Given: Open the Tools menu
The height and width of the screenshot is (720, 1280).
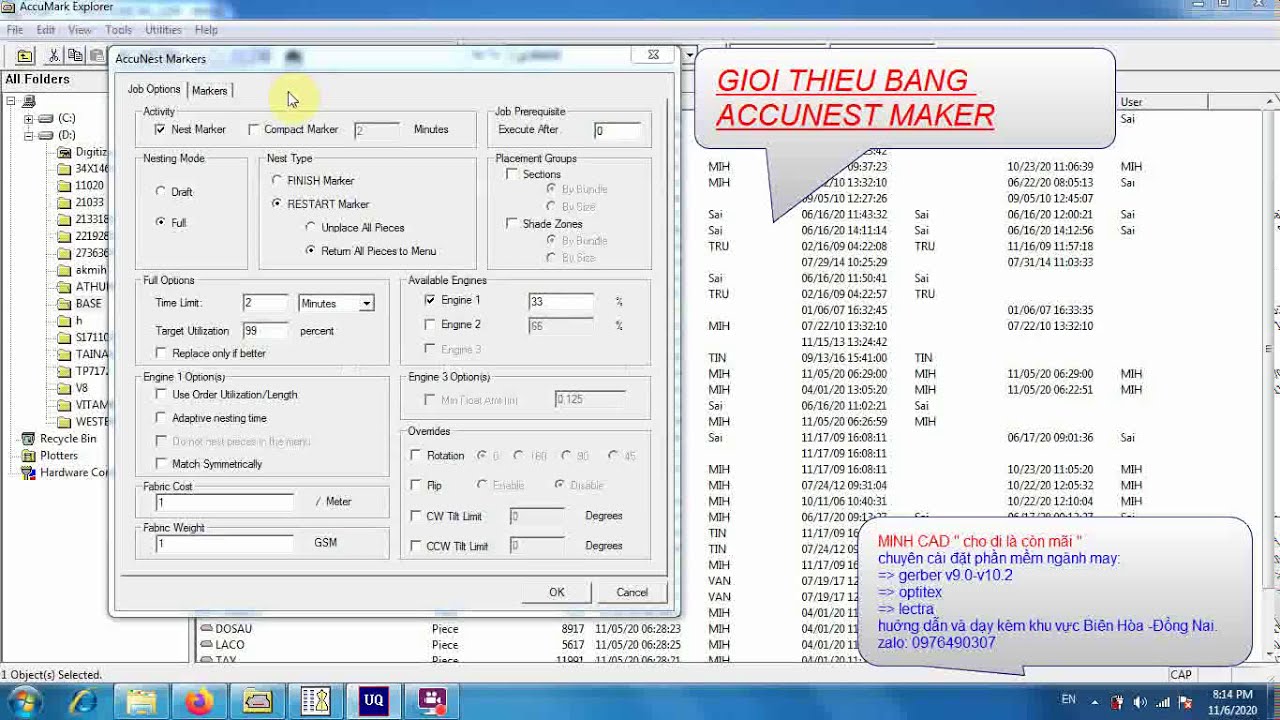Looking at the screenshot, I should click(x=118, y=30).
